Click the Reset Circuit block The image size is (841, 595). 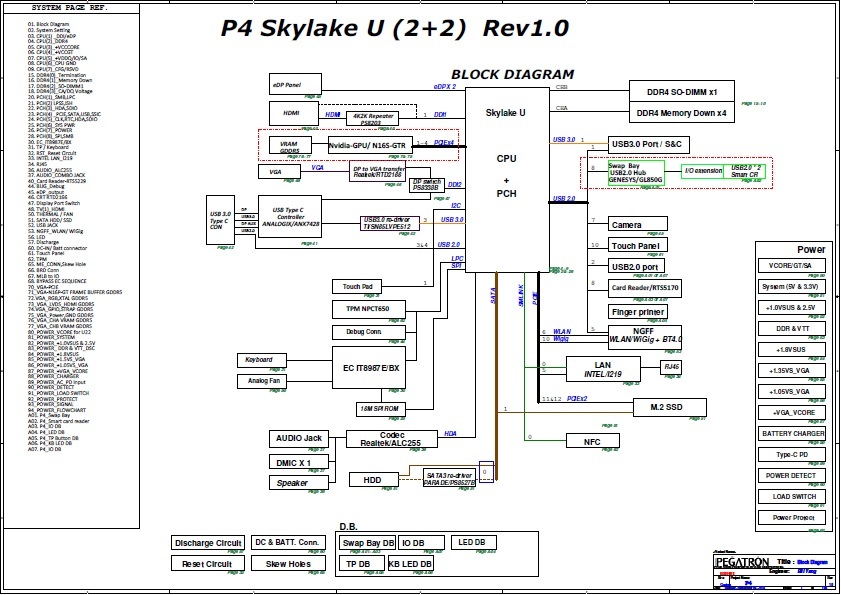coord(208,563)
